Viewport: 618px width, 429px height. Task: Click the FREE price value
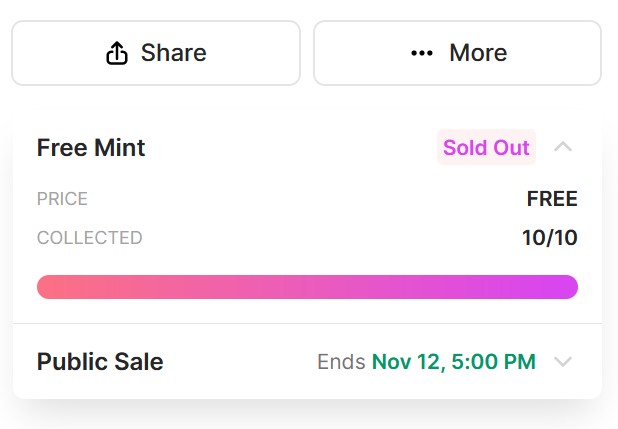pos(552,199)
